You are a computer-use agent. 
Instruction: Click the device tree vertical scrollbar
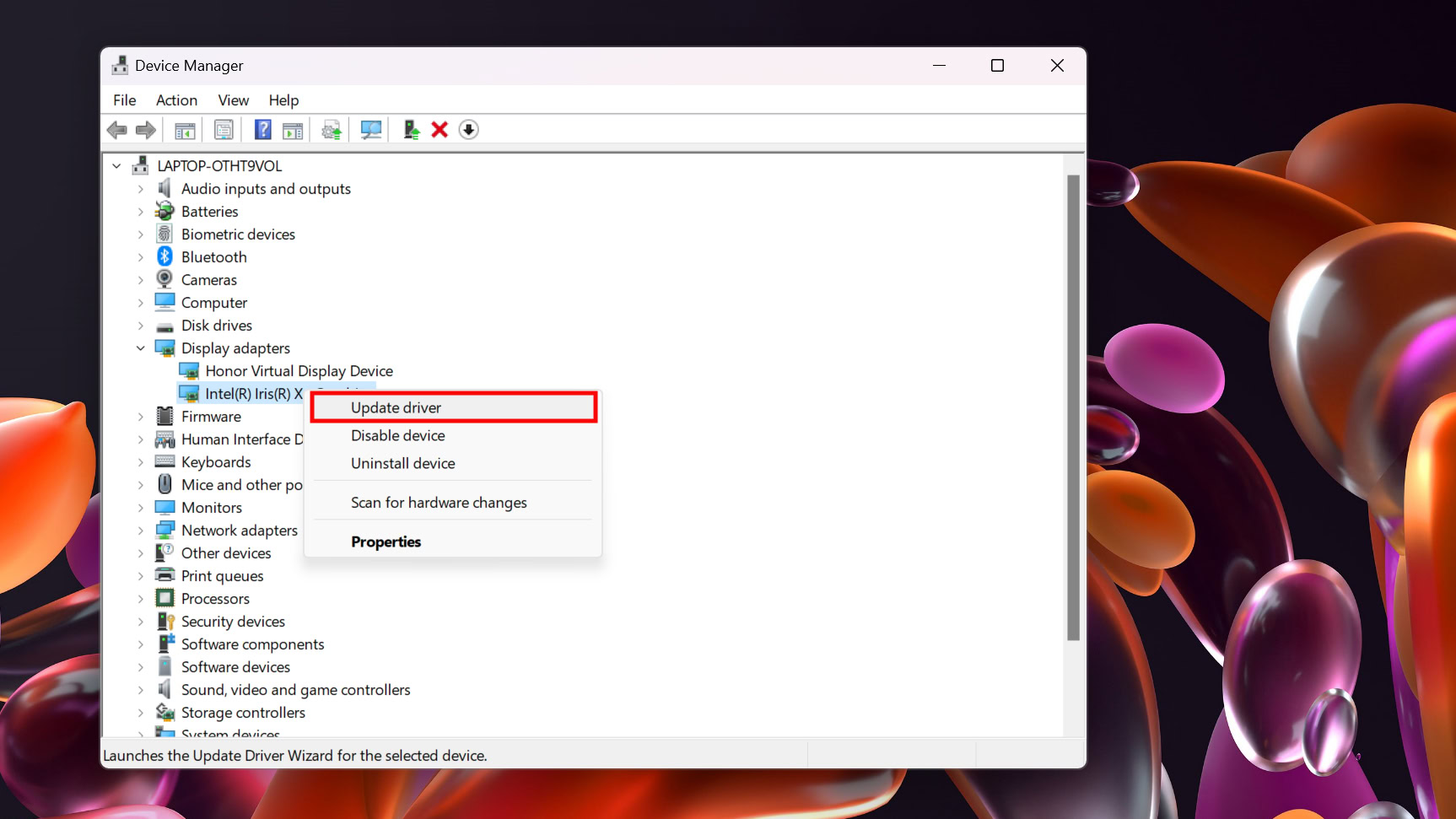click(x=1073, y=407)
